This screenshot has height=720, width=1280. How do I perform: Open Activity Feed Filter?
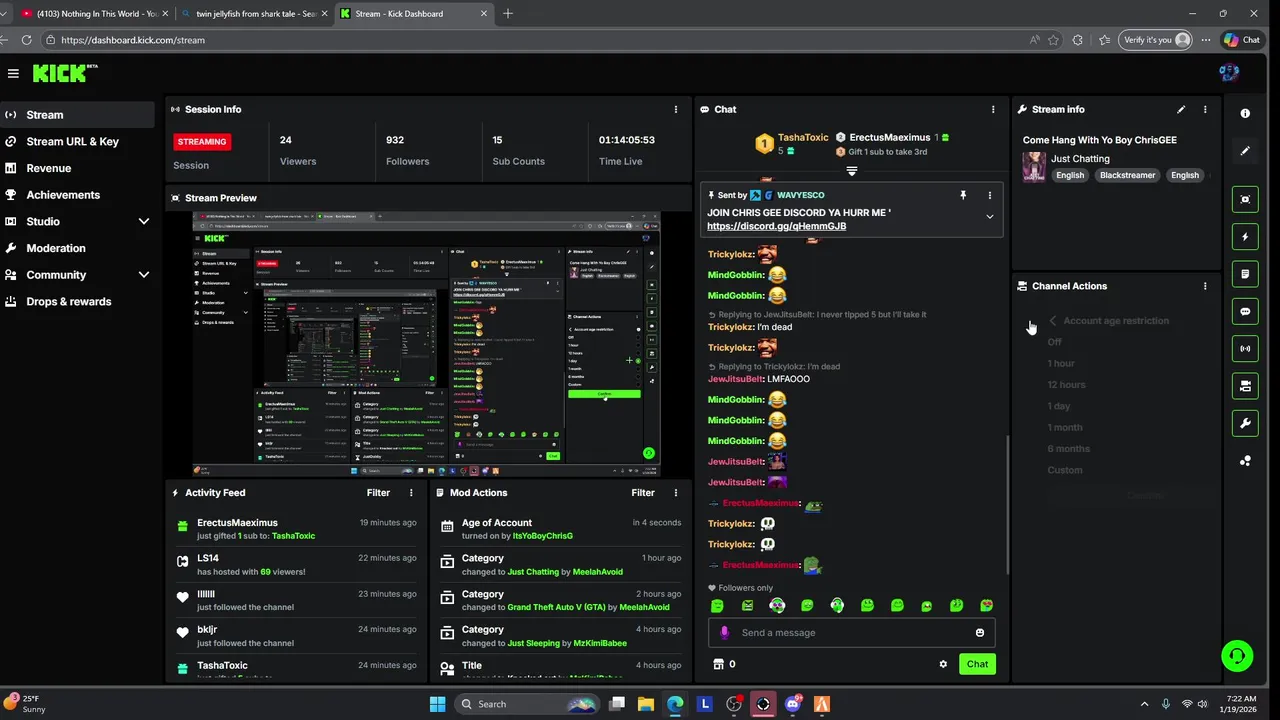(x=378, y=492)
